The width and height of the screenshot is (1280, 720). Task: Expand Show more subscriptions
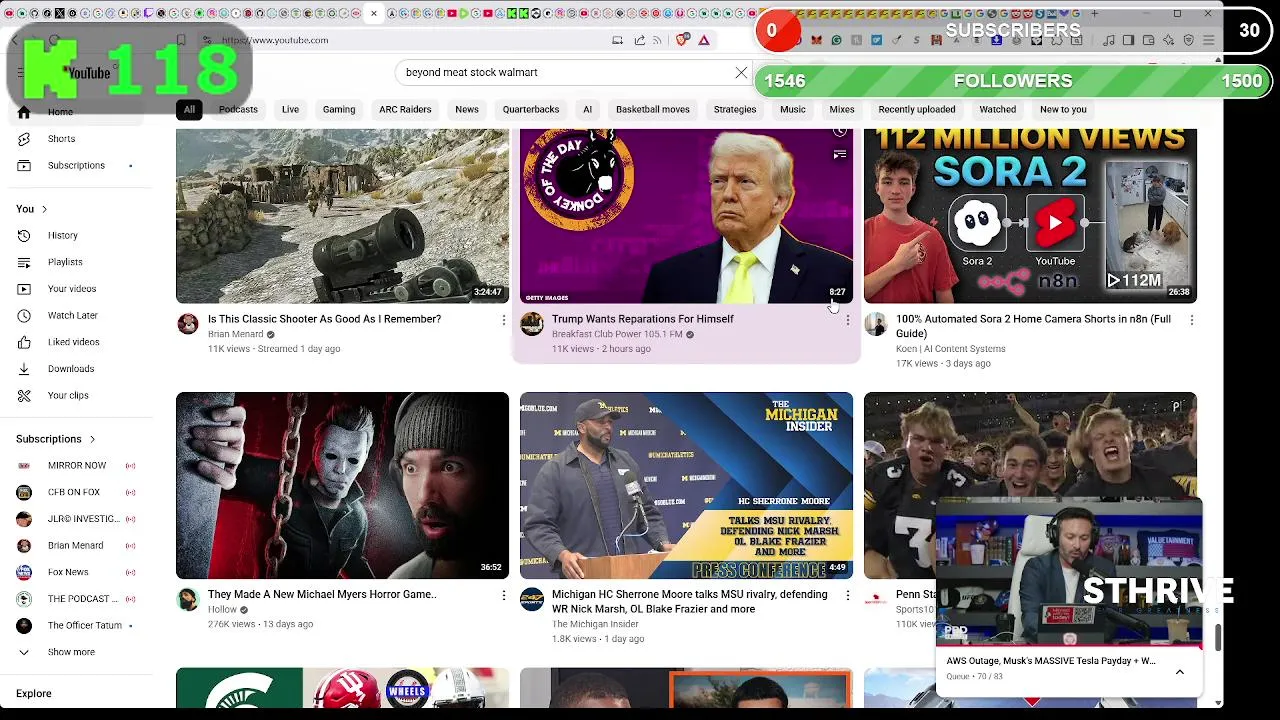71,652
